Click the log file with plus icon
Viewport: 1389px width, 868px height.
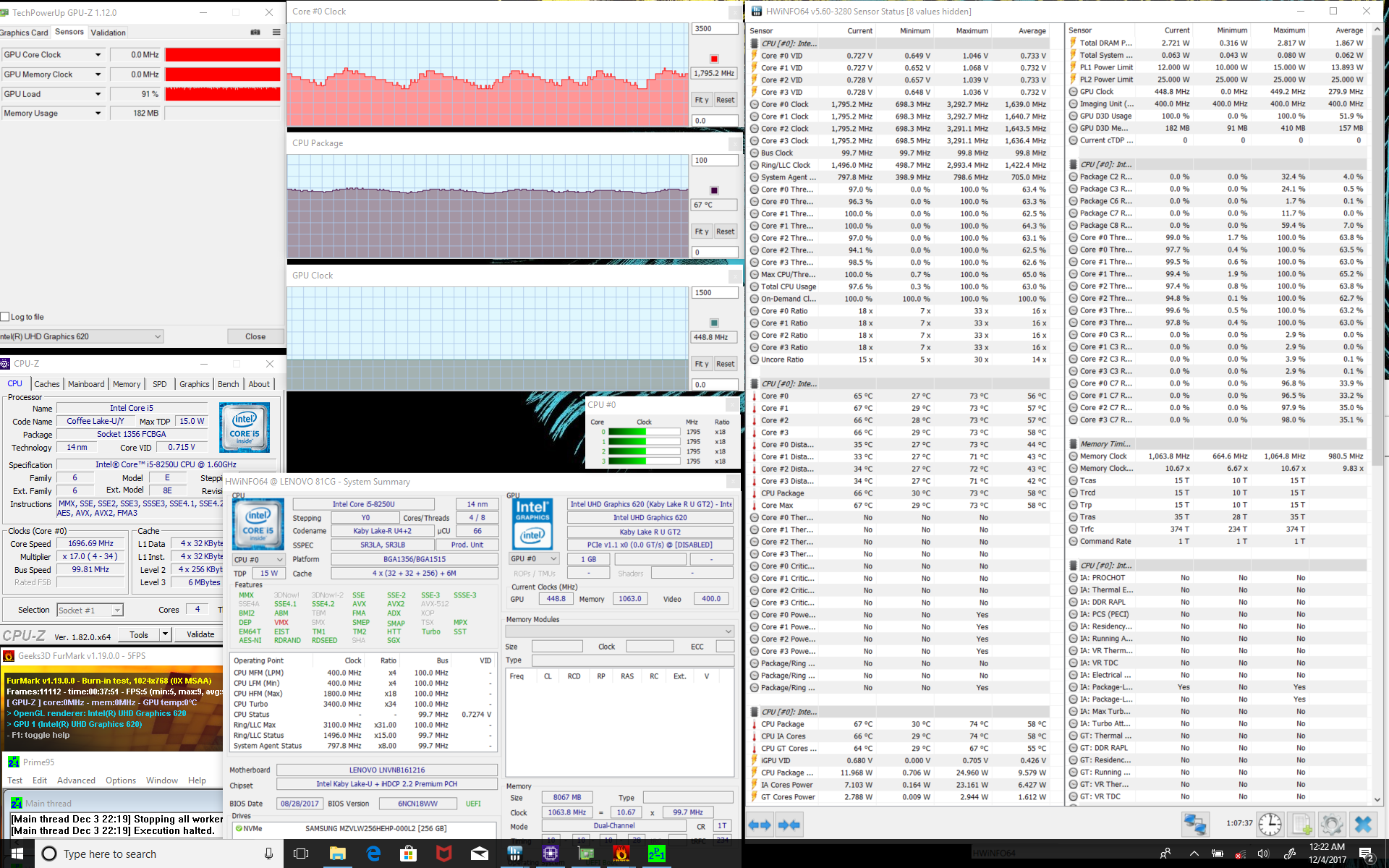tap(1302, 824)
